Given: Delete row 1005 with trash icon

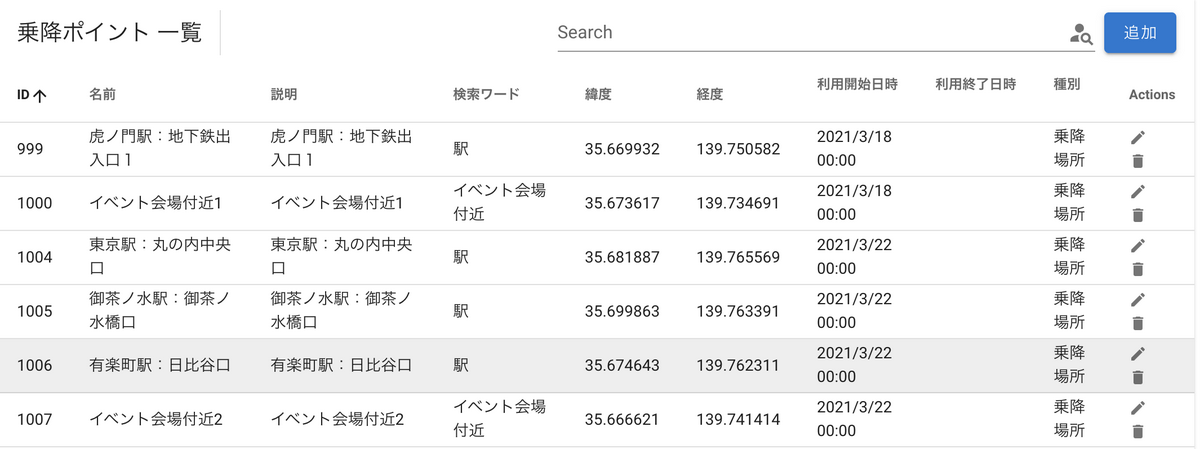Looking at the screenshot, I should point(1137,322).
